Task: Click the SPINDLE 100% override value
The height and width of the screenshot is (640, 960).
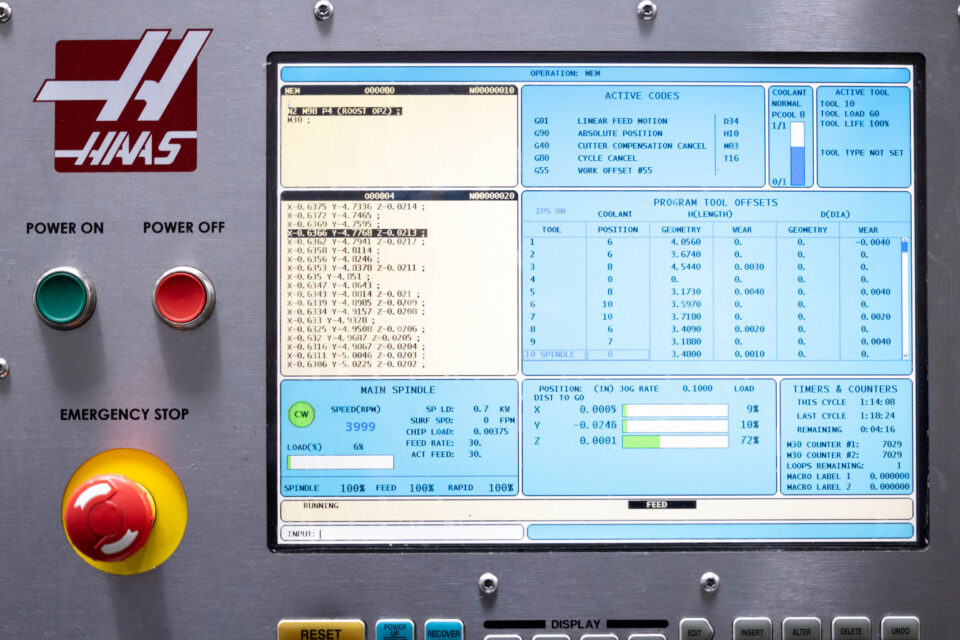Action: [x=352, y=488]
